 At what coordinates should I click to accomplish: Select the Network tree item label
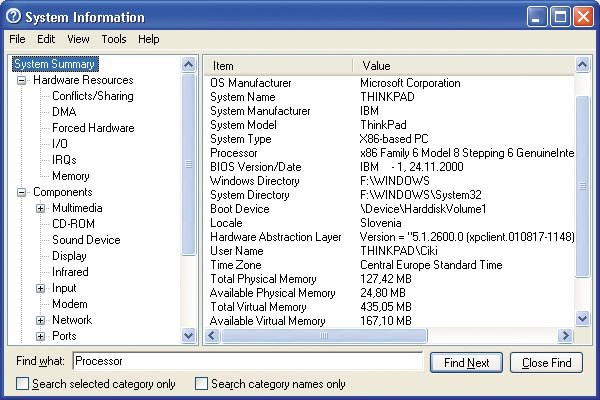[x=72, y=320]
